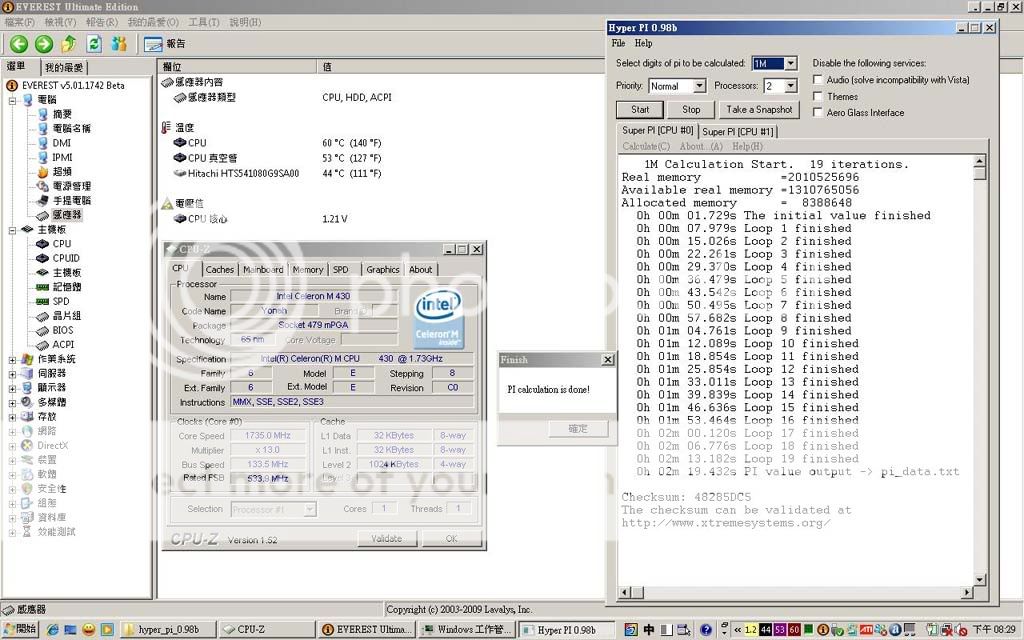
Task: Open the Priority dropdown set to Normal
Action: [699, 86]
